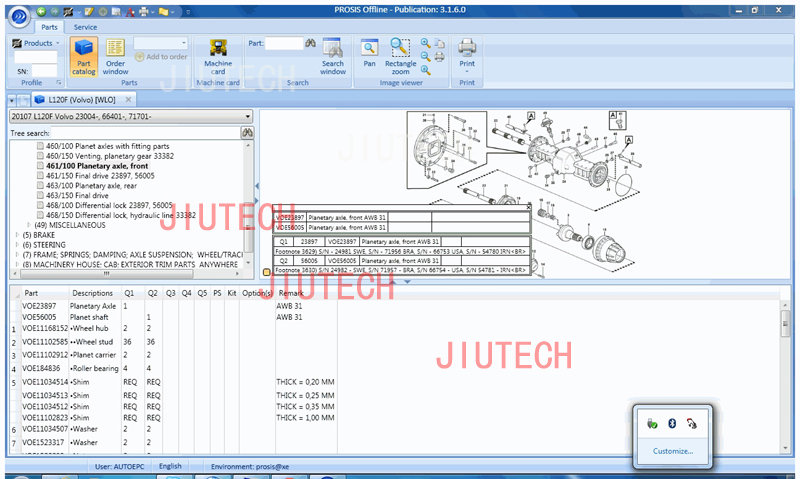Select 463/150 Final drive tree item

(x=77, y=195)
